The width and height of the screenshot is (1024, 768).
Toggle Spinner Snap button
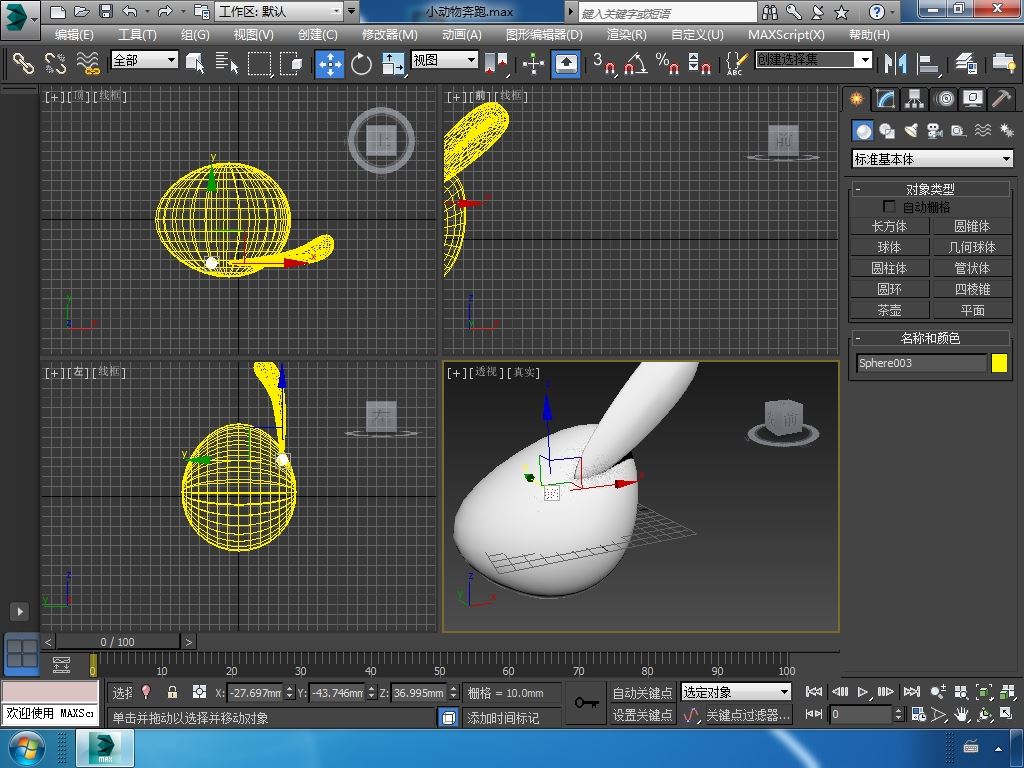[699, 63]
